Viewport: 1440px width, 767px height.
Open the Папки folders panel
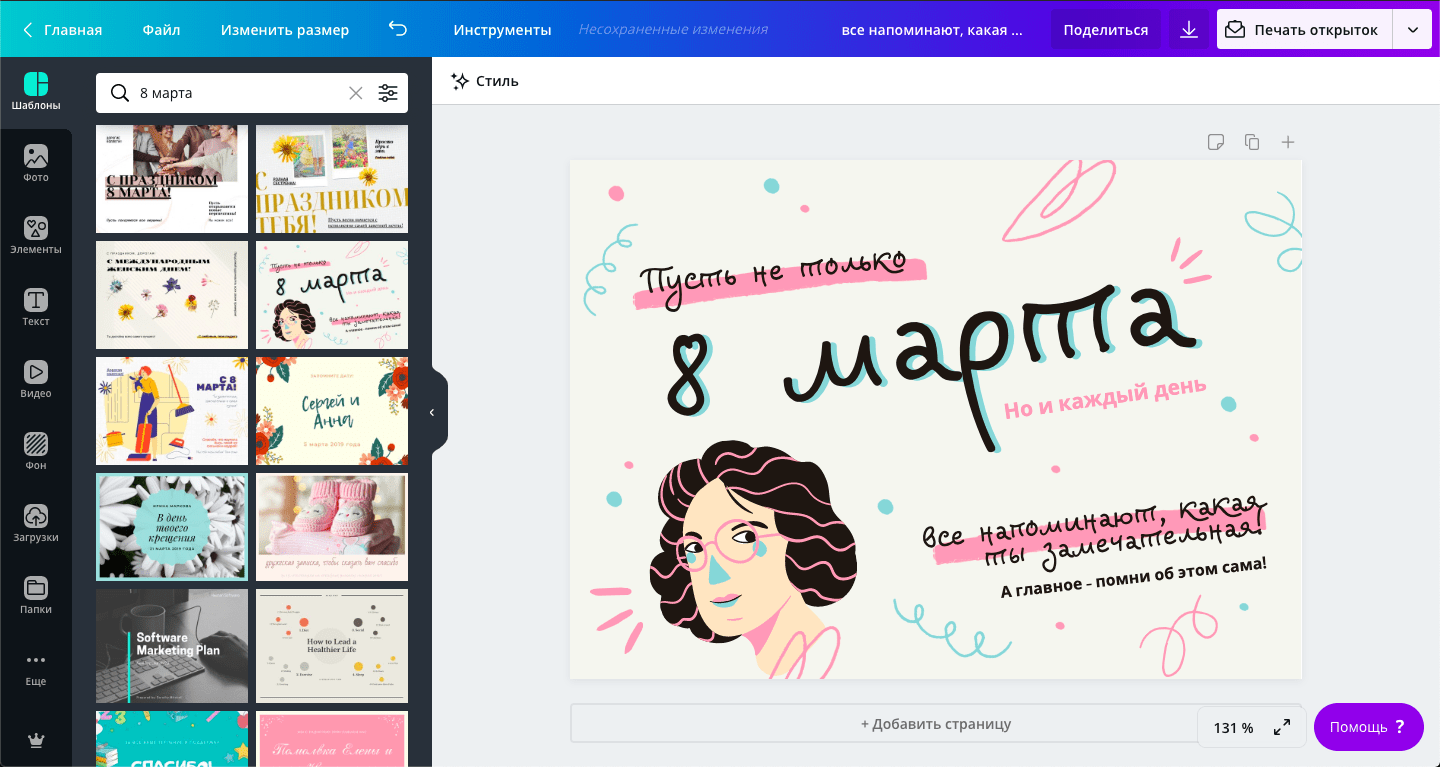(36, 596)
